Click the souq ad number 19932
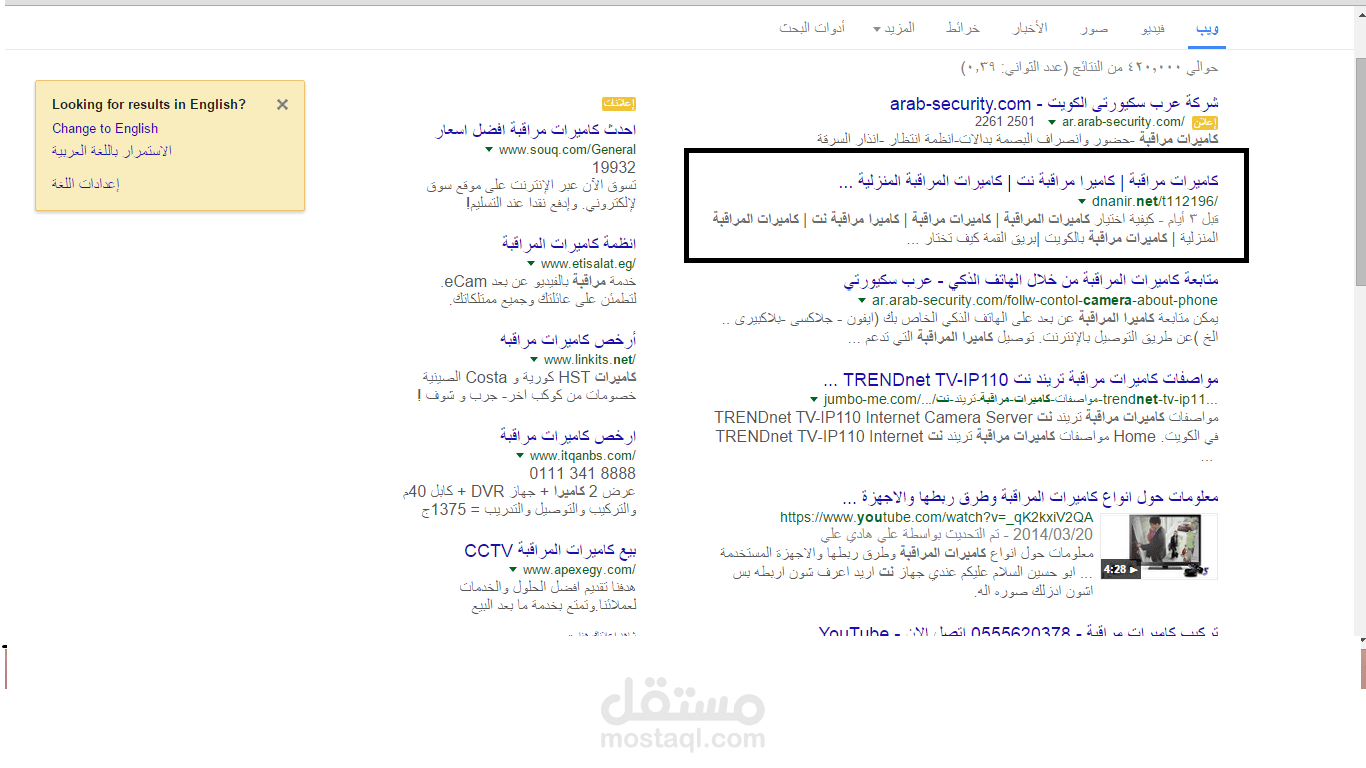 click(614, 168)
